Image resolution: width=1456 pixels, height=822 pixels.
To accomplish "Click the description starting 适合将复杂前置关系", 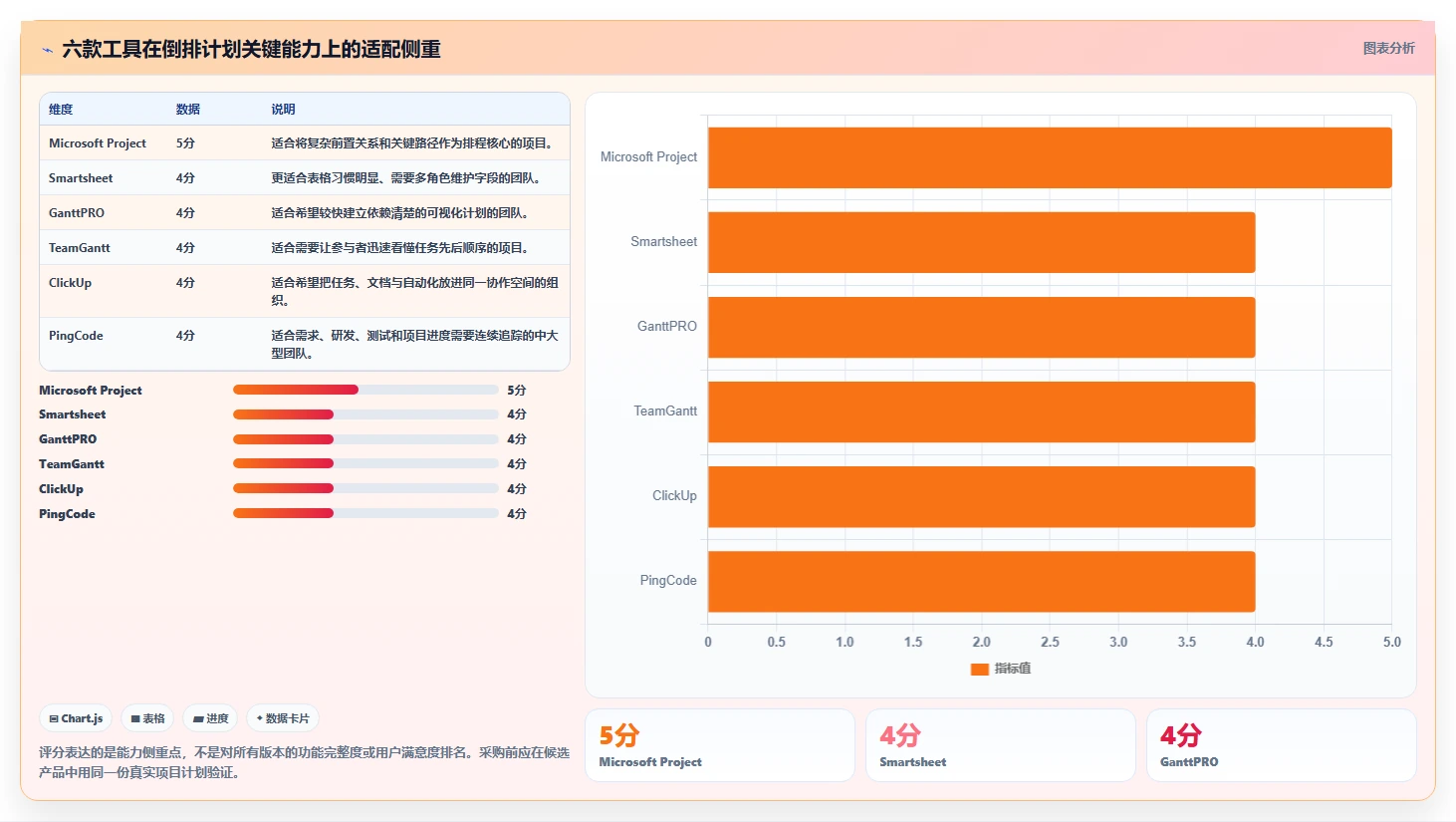I will coord(412,143).
